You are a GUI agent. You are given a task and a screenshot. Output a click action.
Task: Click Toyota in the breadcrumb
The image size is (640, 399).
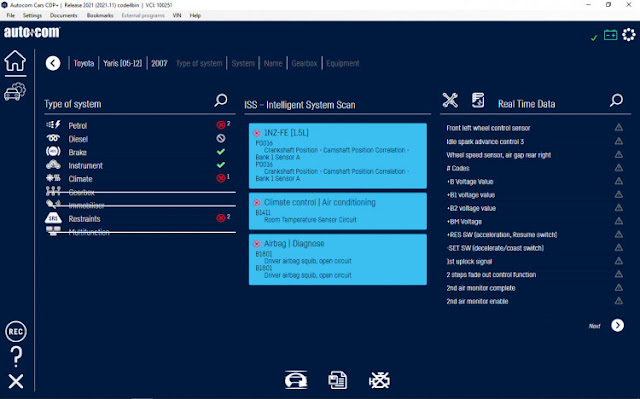84,63
